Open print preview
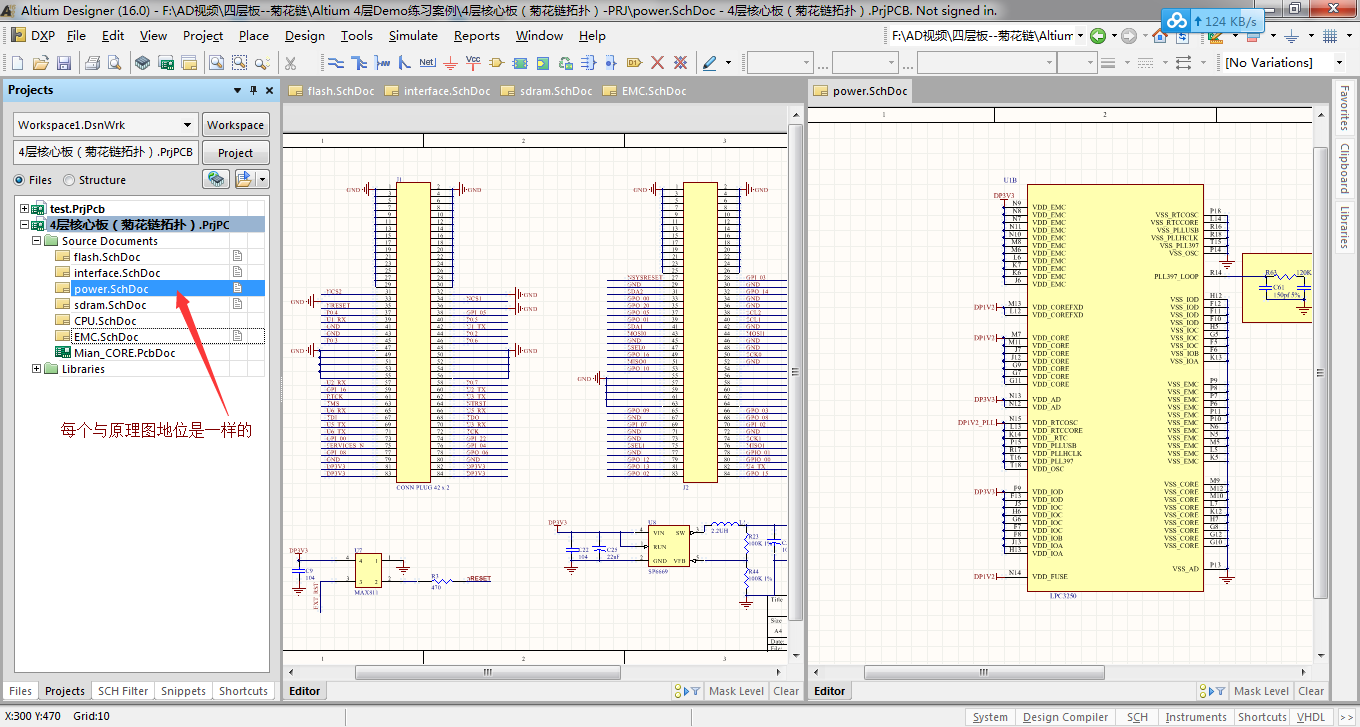Screen dimensions: 1360x727 coord(114,63)
